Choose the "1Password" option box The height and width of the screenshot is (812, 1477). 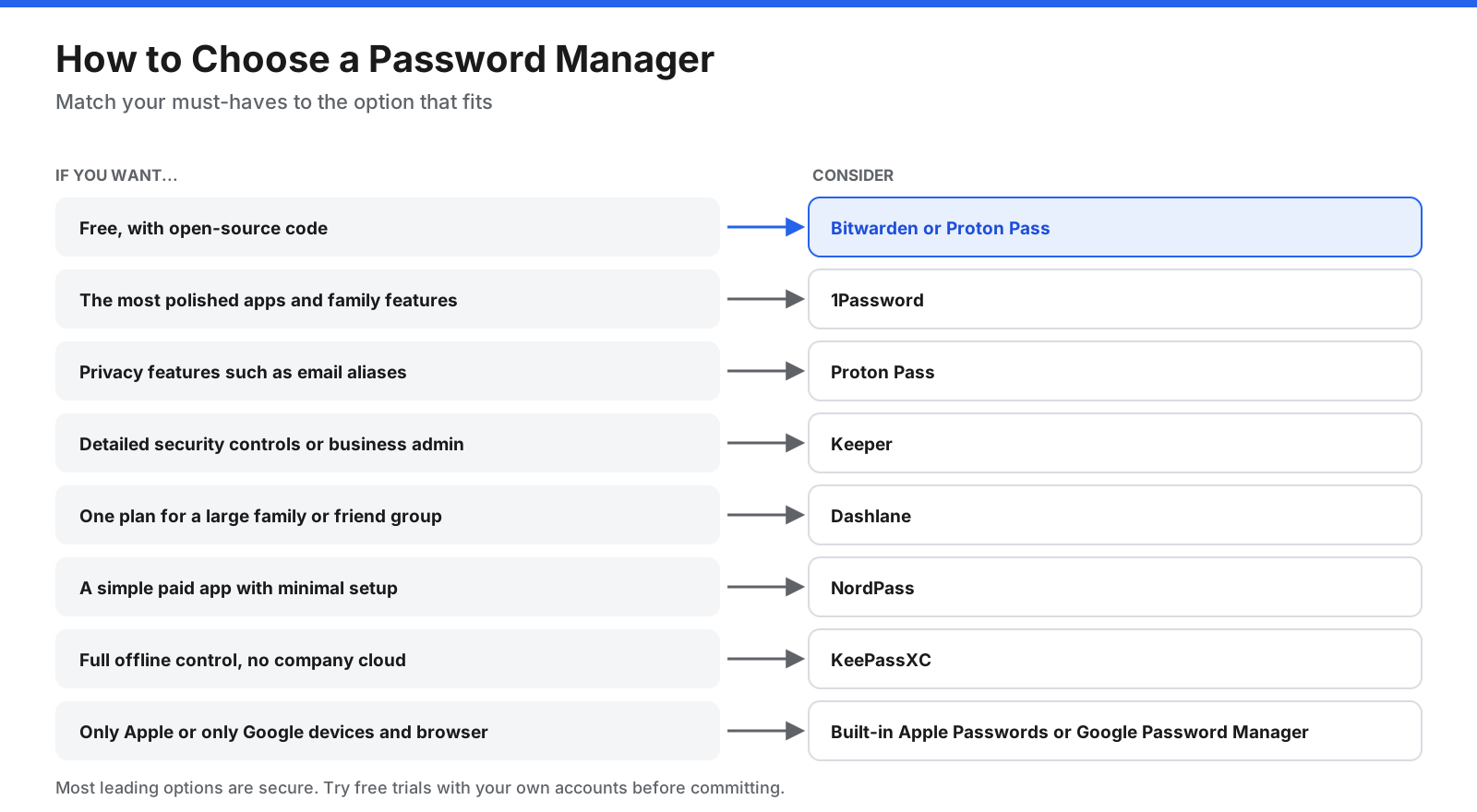[x=1115, y=299]
